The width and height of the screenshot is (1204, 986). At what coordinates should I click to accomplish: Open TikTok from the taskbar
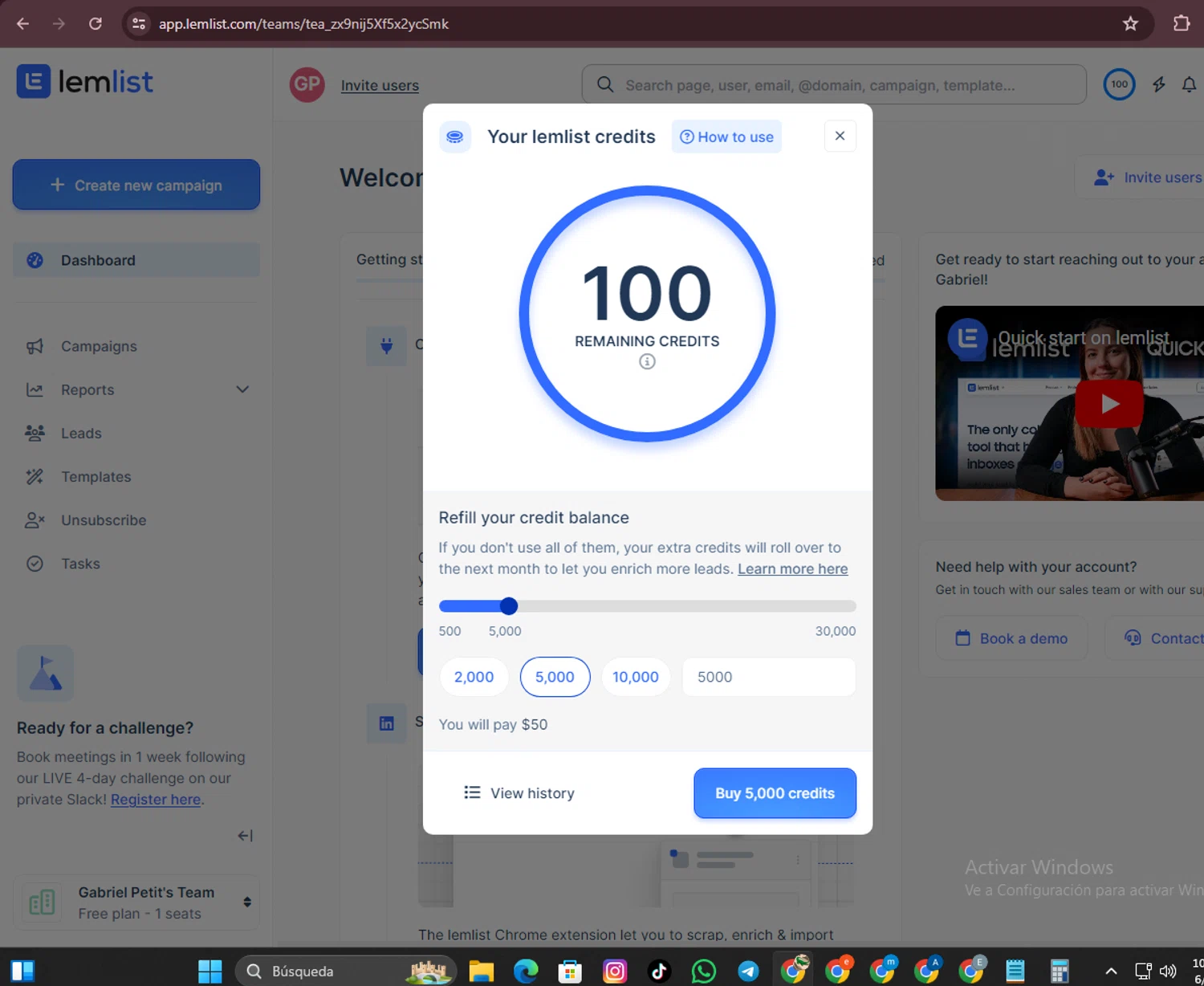pos(659,972)
